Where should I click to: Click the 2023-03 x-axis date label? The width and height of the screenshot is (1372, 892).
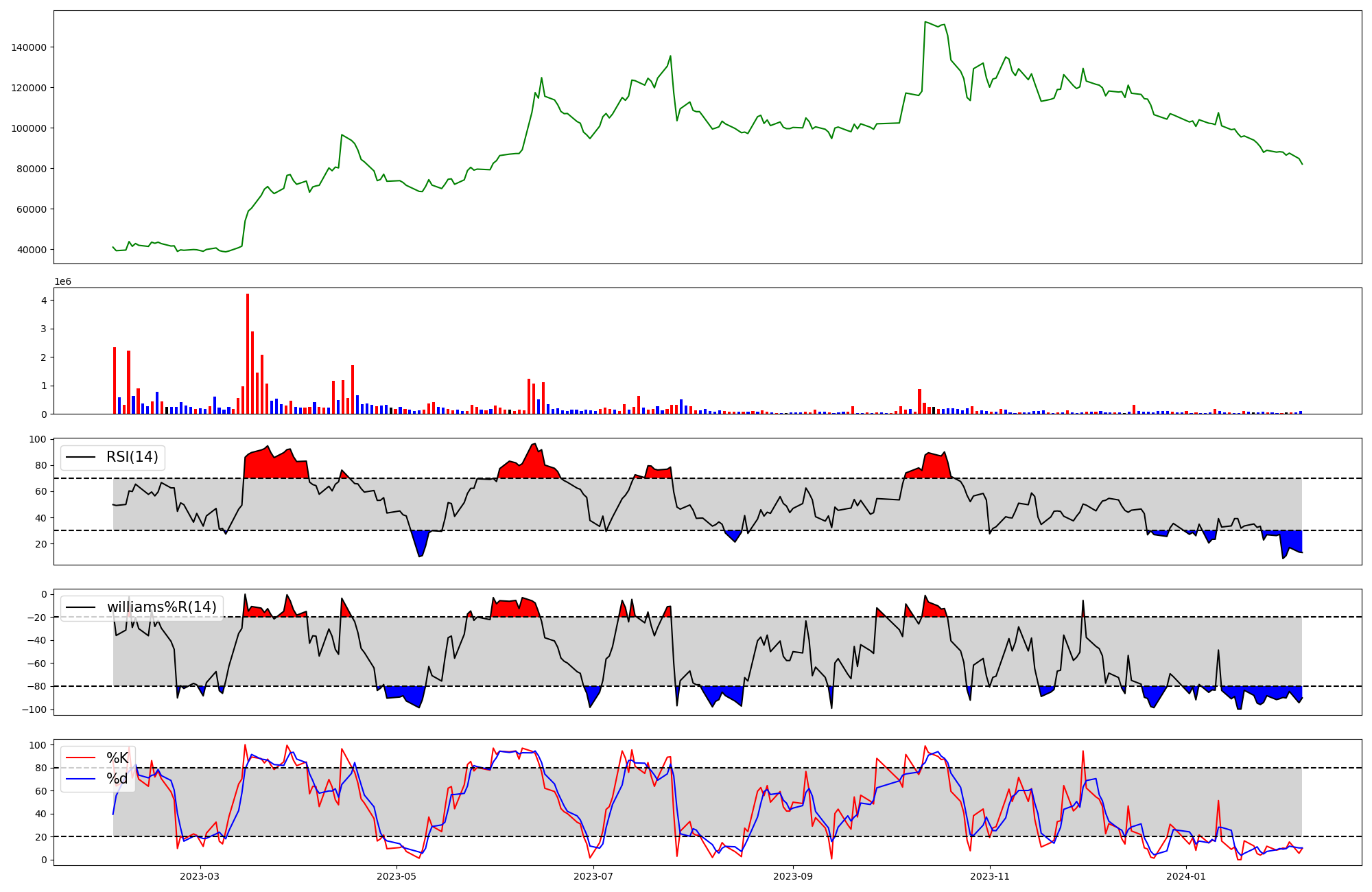[x=200, y=876]
